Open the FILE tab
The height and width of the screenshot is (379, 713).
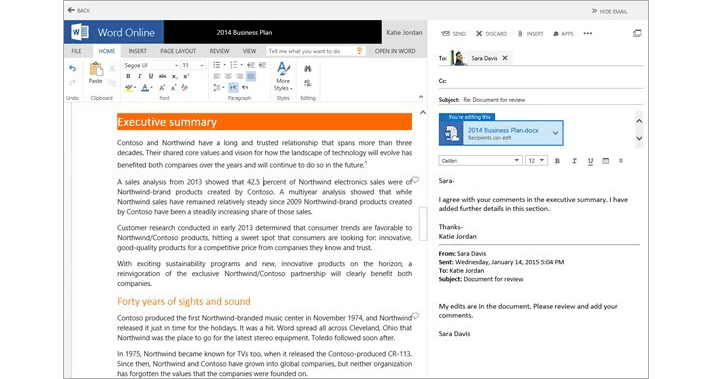(x=76, y=51)
